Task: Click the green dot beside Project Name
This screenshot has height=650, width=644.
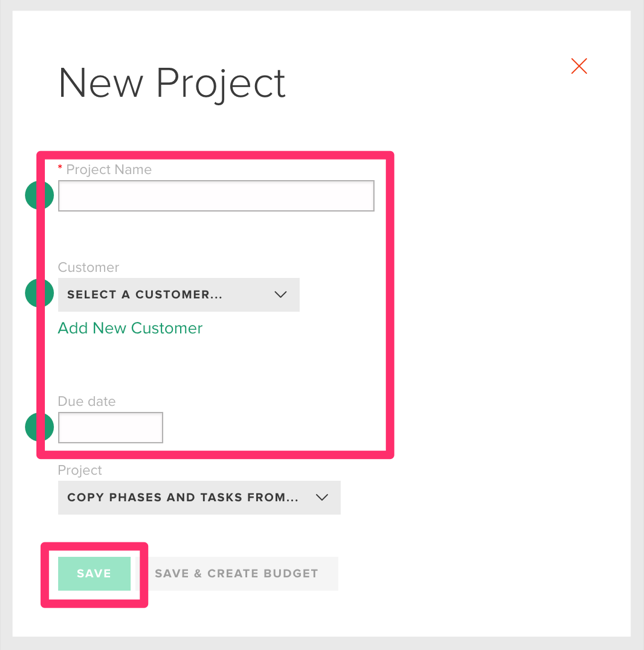Action: (x=39, y=195)
